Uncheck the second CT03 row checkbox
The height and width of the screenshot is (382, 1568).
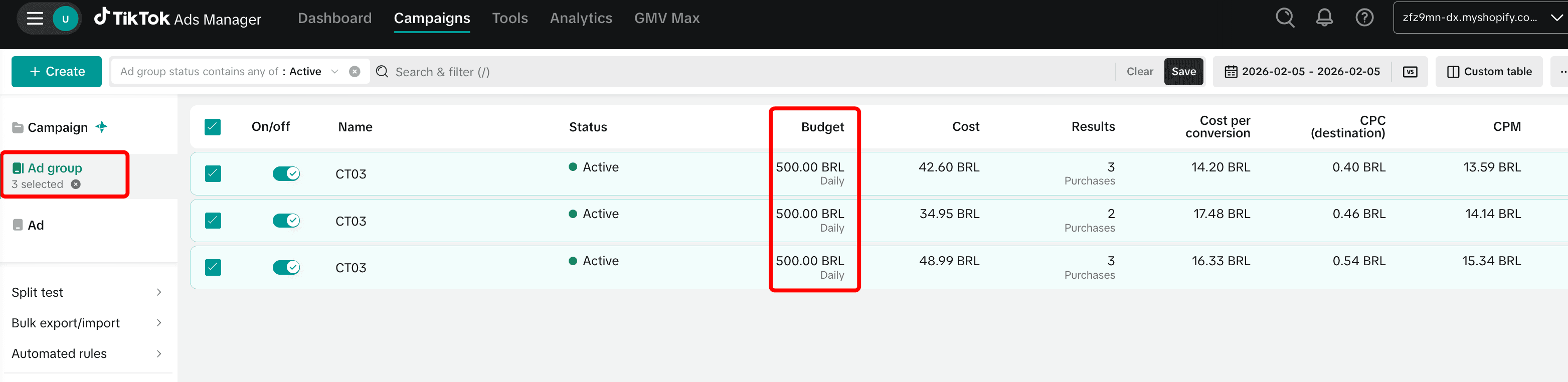pos(213,220)
